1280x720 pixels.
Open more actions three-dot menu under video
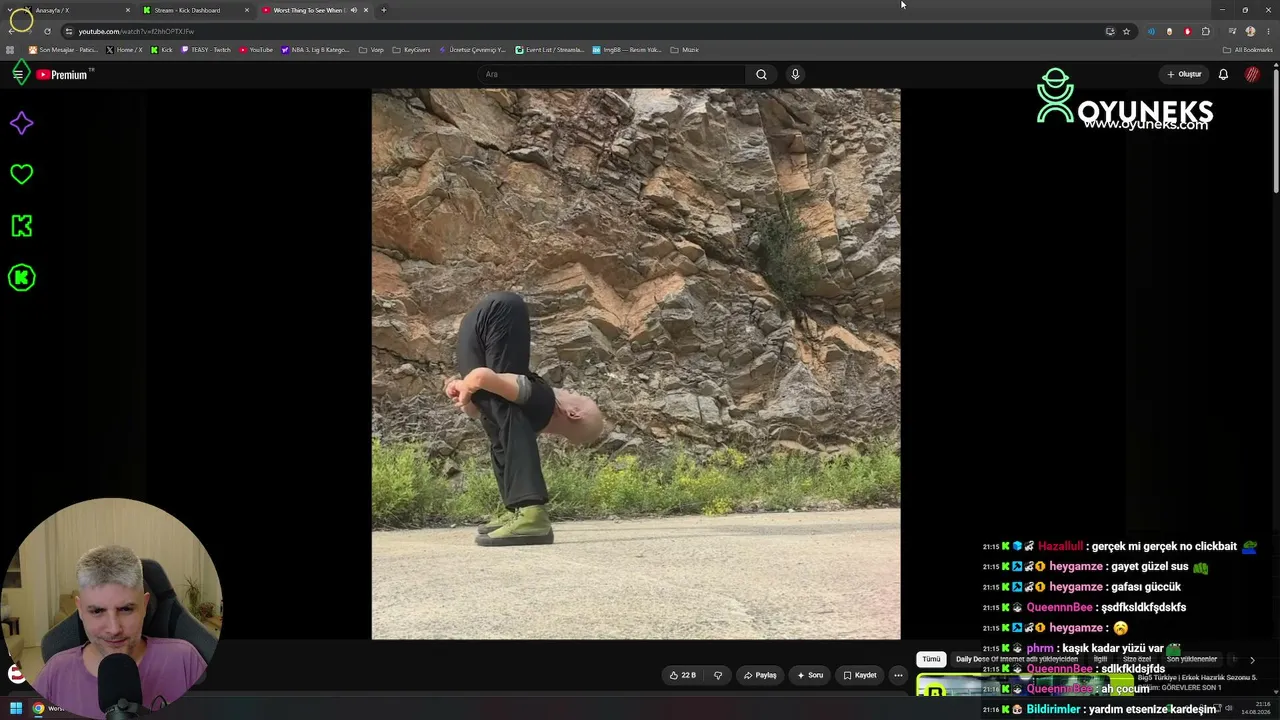tap(898, 675)
